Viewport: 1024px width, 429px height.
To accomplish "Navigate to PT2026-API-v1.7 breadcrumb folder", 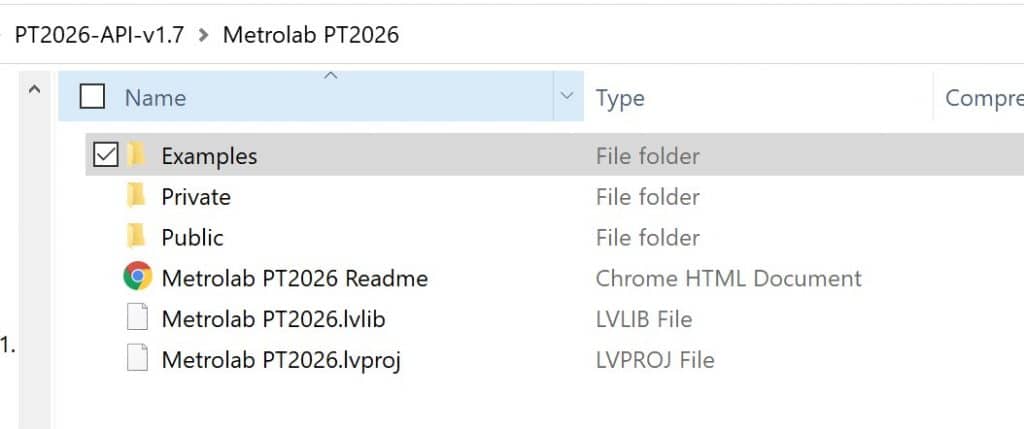I will (x=99, y=35).
